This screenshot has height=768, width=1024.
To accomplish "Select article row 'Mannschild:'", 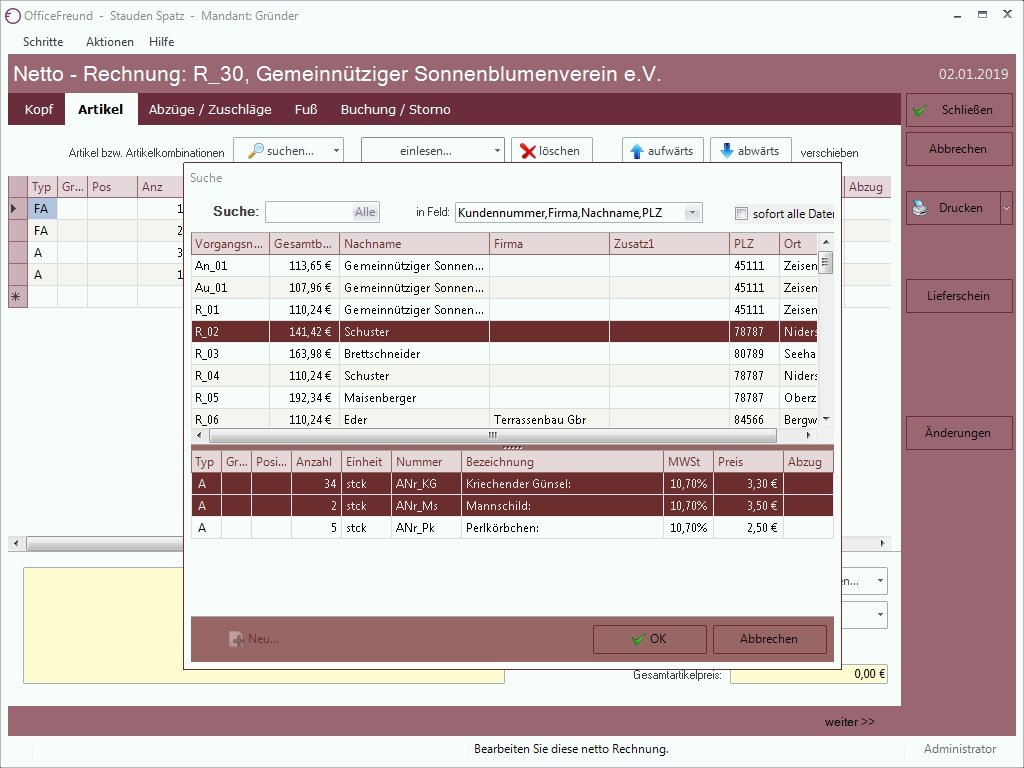I will [512, 506].
